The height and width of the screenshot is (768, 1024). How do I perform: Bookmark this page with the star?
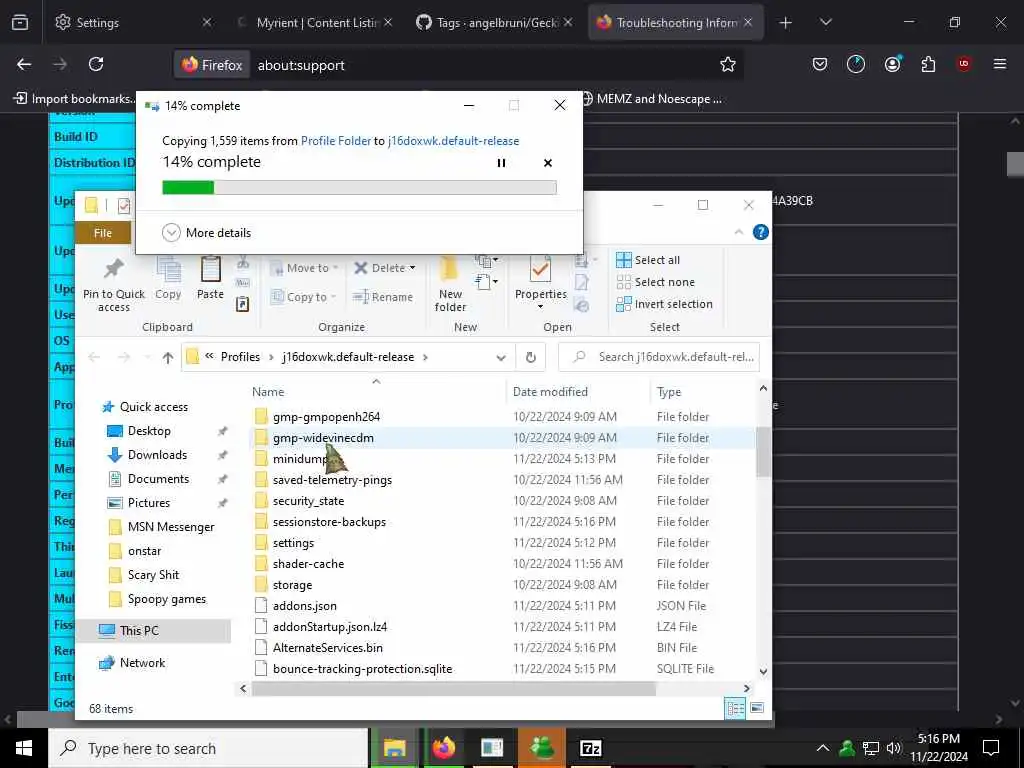point(728,64)
